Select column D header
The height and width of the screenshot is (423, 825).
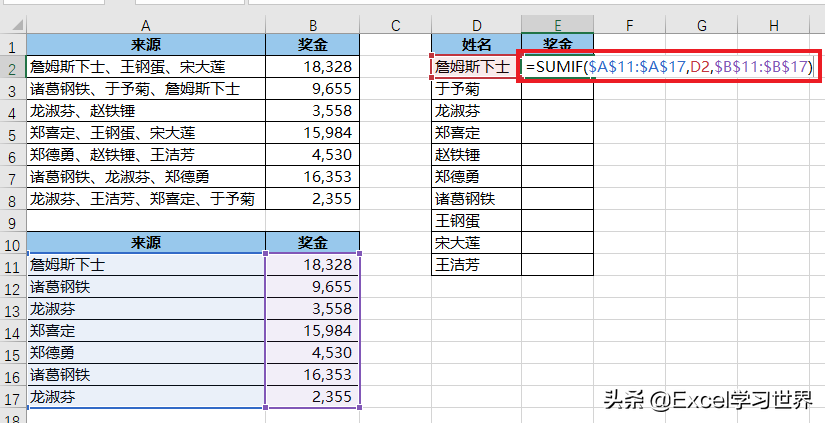click(x=477, y=25)
